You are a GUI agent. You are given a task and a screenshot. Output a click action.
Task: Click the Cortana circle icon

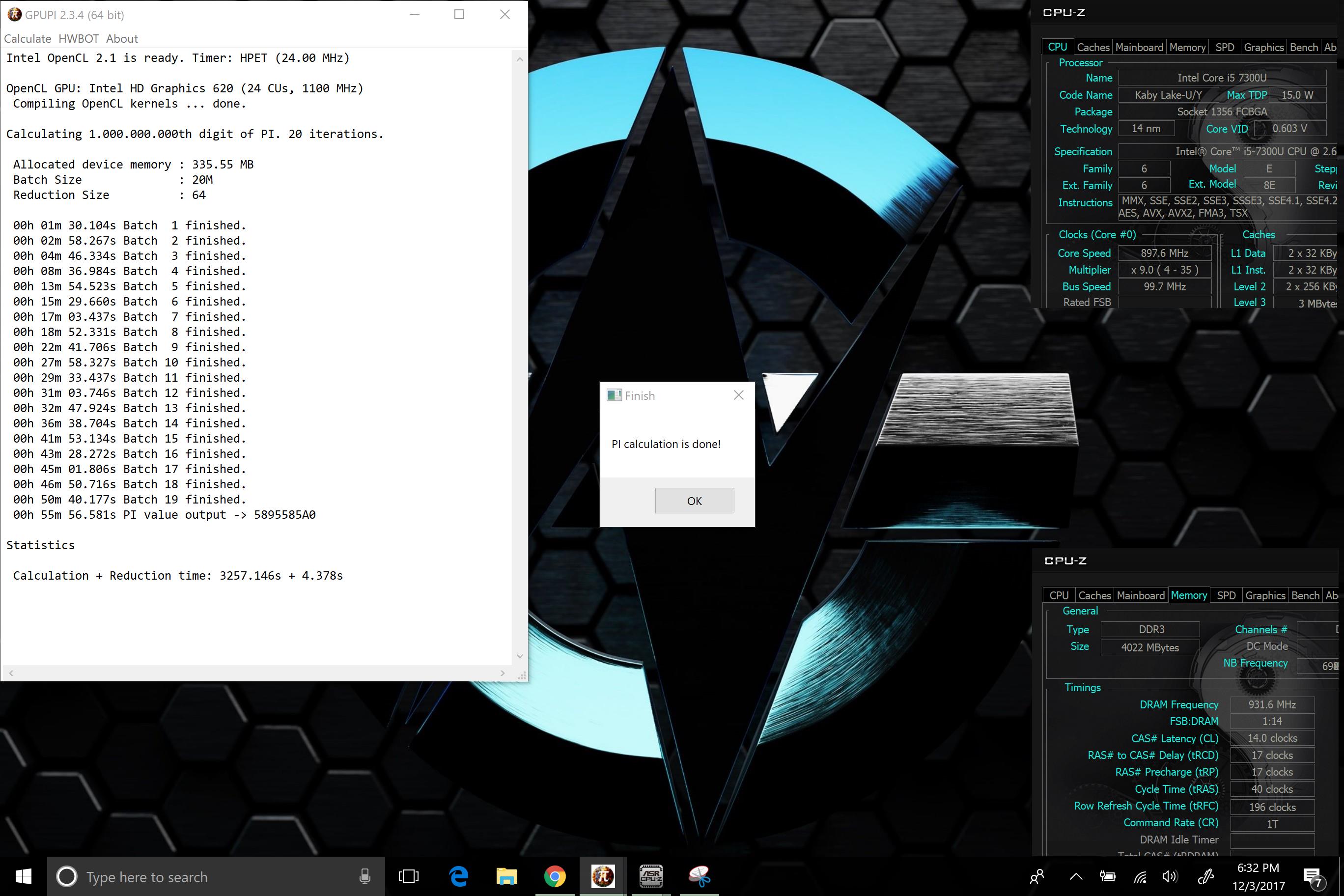pyautogui.click(x=67, y=876)
